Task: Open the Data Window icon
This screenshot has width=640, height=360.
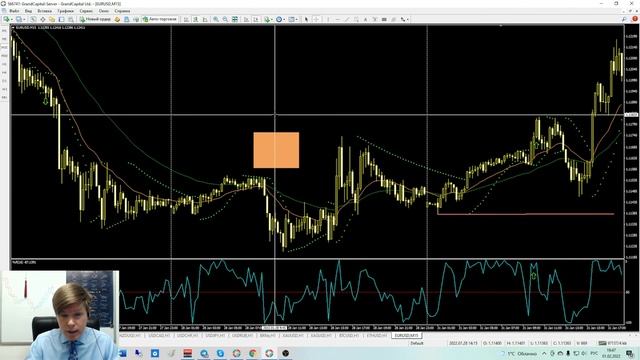Action: pos(42,19)
